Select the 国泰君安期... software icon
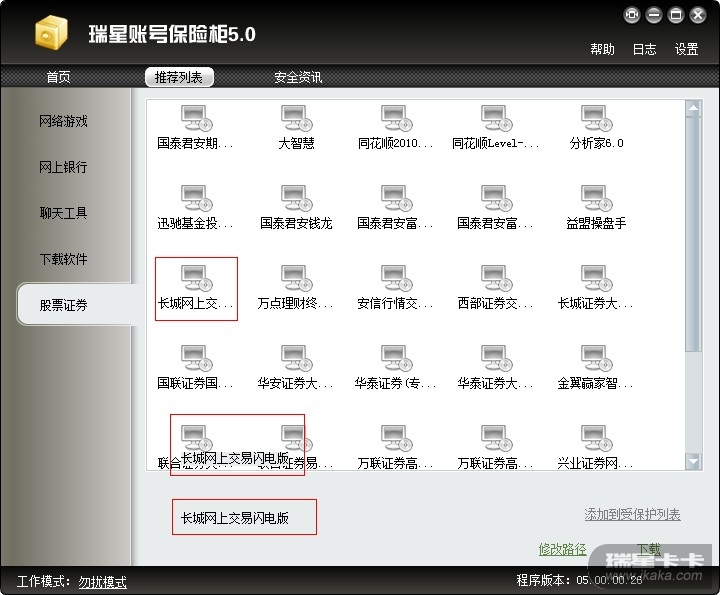Screen dimensions: 720x595 [196, 118]
